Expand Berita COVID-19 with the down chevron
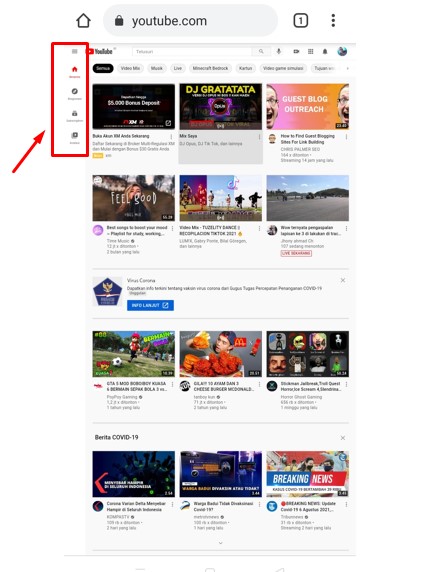The width and height of the screenshot is (438, 572). coord(220,543)
